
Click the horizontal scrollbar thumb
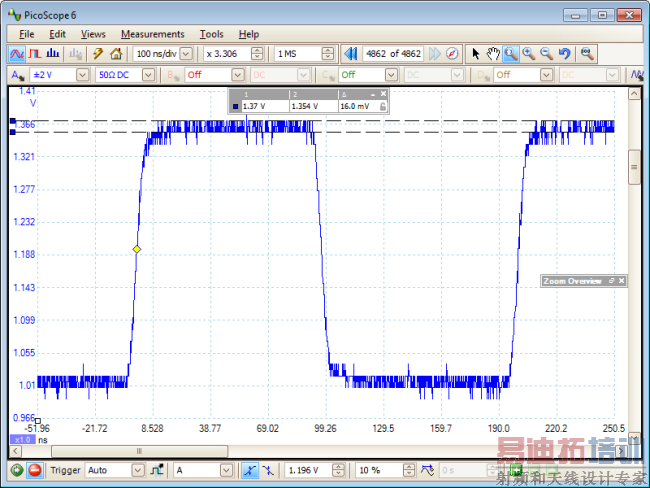click(x=139, y=451)
